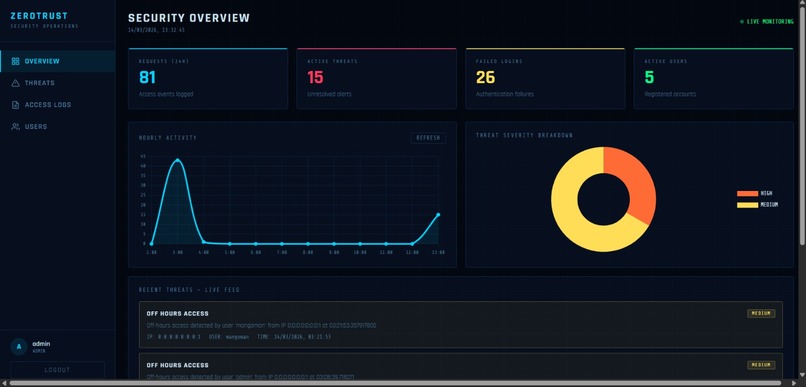Click the Medium badge on mangoman threat
This screenshot has height=387, width=806.
(761, 314)
